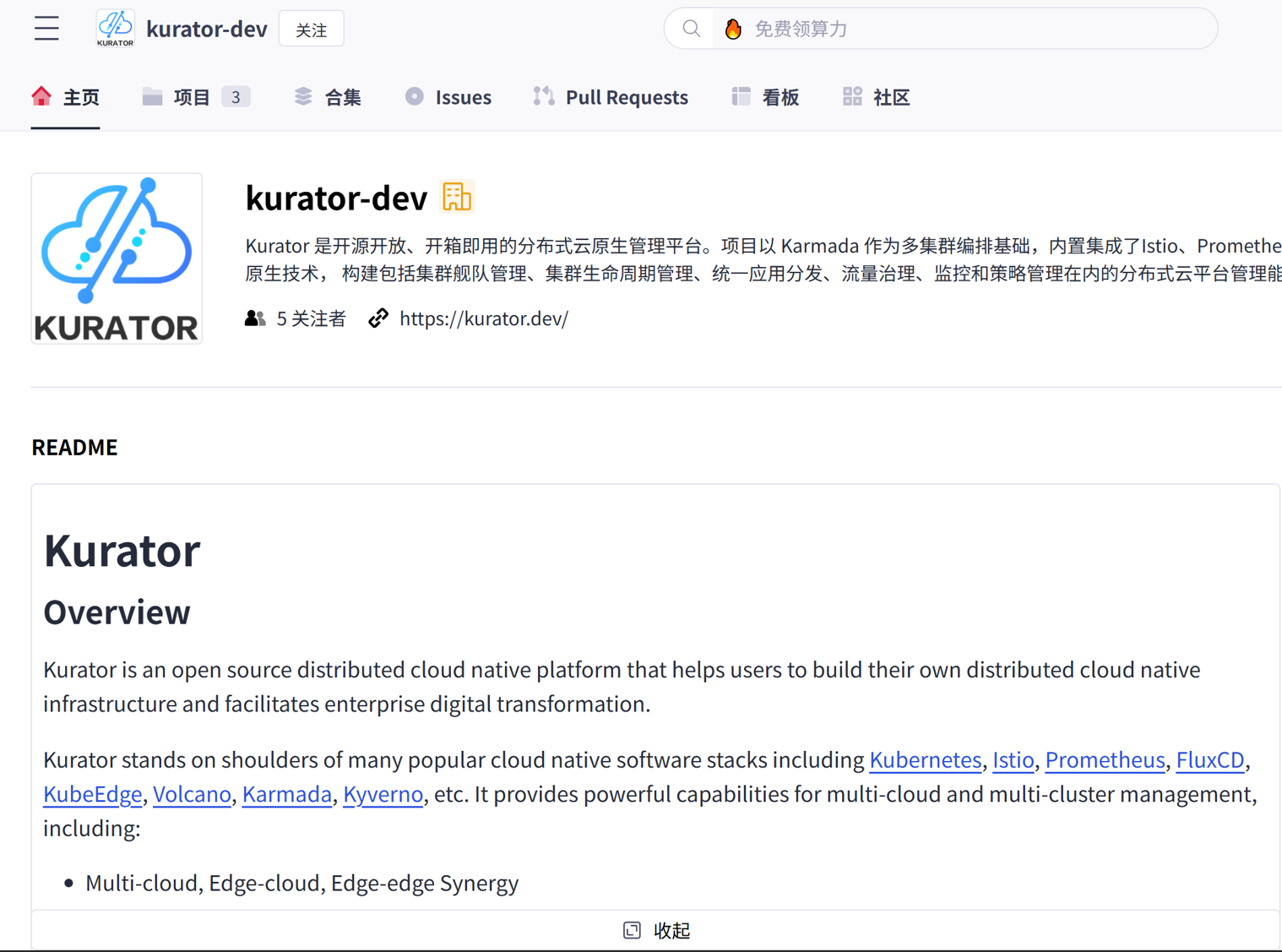Switch to the Issues tab
The width and height of the screenshot is (1282, 952).
[x=448, y=97]
